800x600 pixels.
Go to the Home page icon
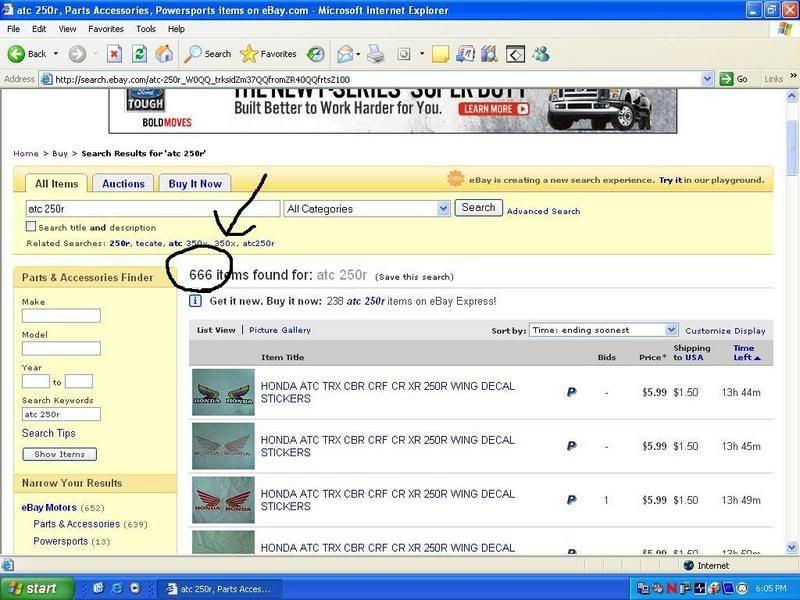tap(164, 54)
